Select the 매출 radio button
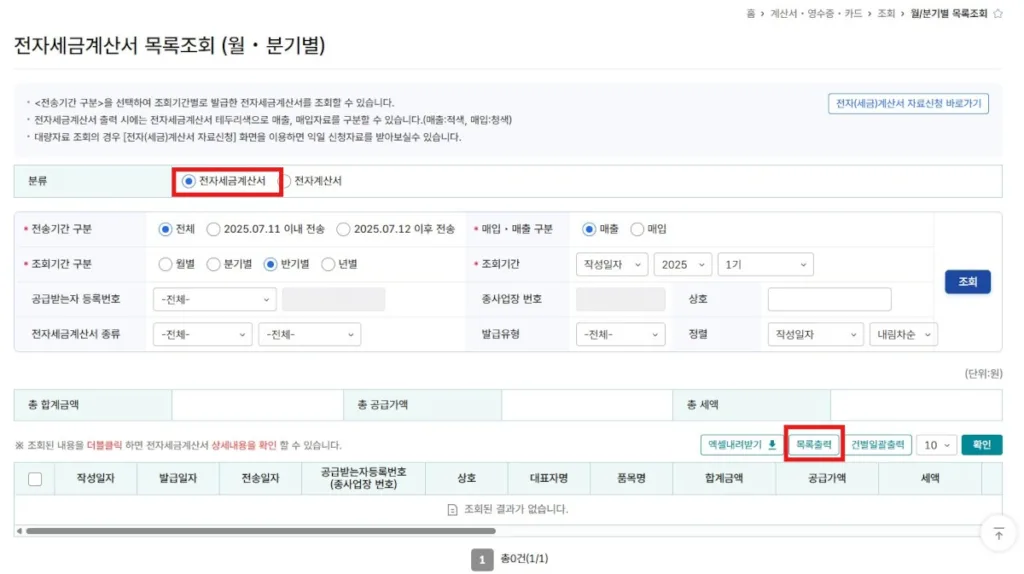Image resolution: width=1024 pixels, height=574 pixels. [x=589, y=229]
